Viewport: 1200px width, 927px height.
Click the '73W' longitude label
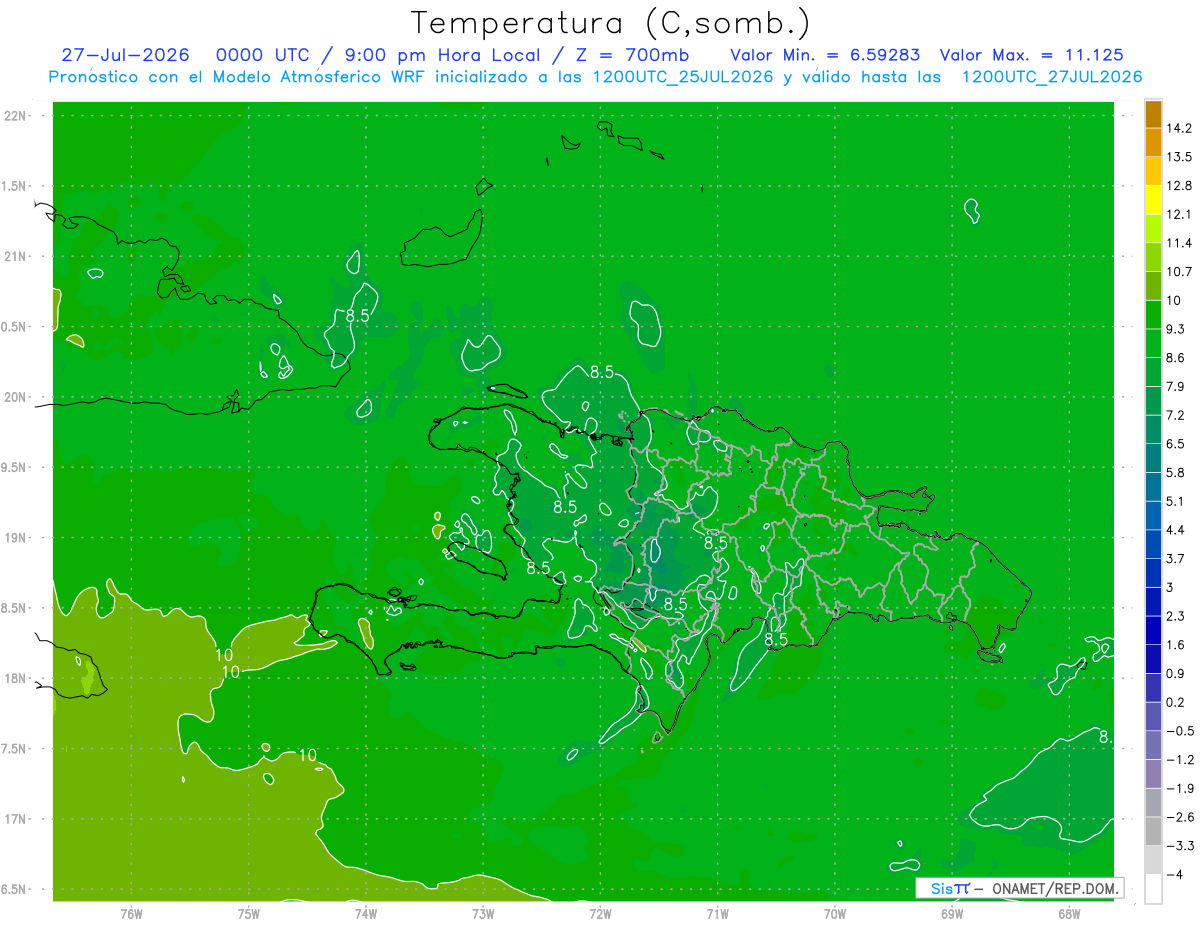coord(483,914)
